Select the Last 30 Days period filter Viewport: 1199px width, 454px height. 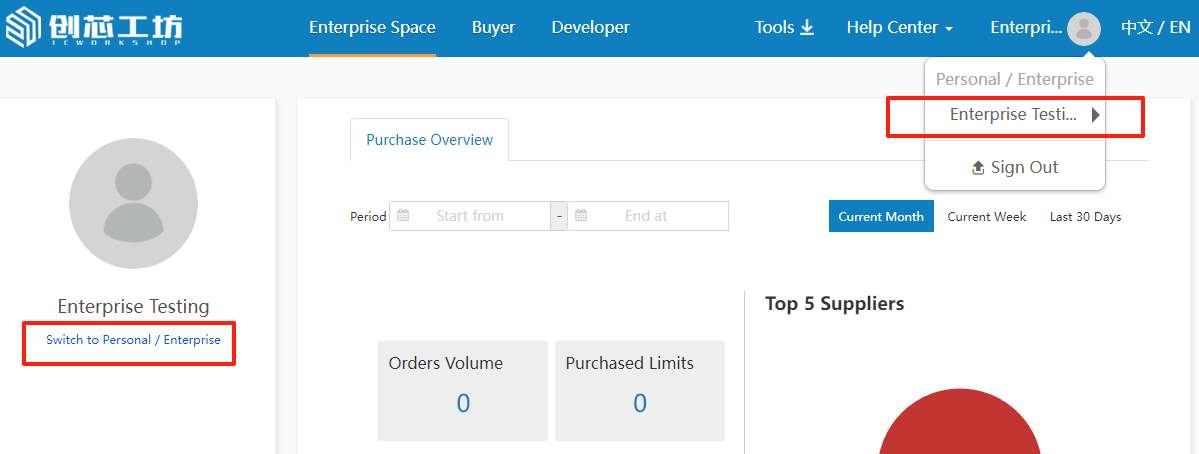1085,217
